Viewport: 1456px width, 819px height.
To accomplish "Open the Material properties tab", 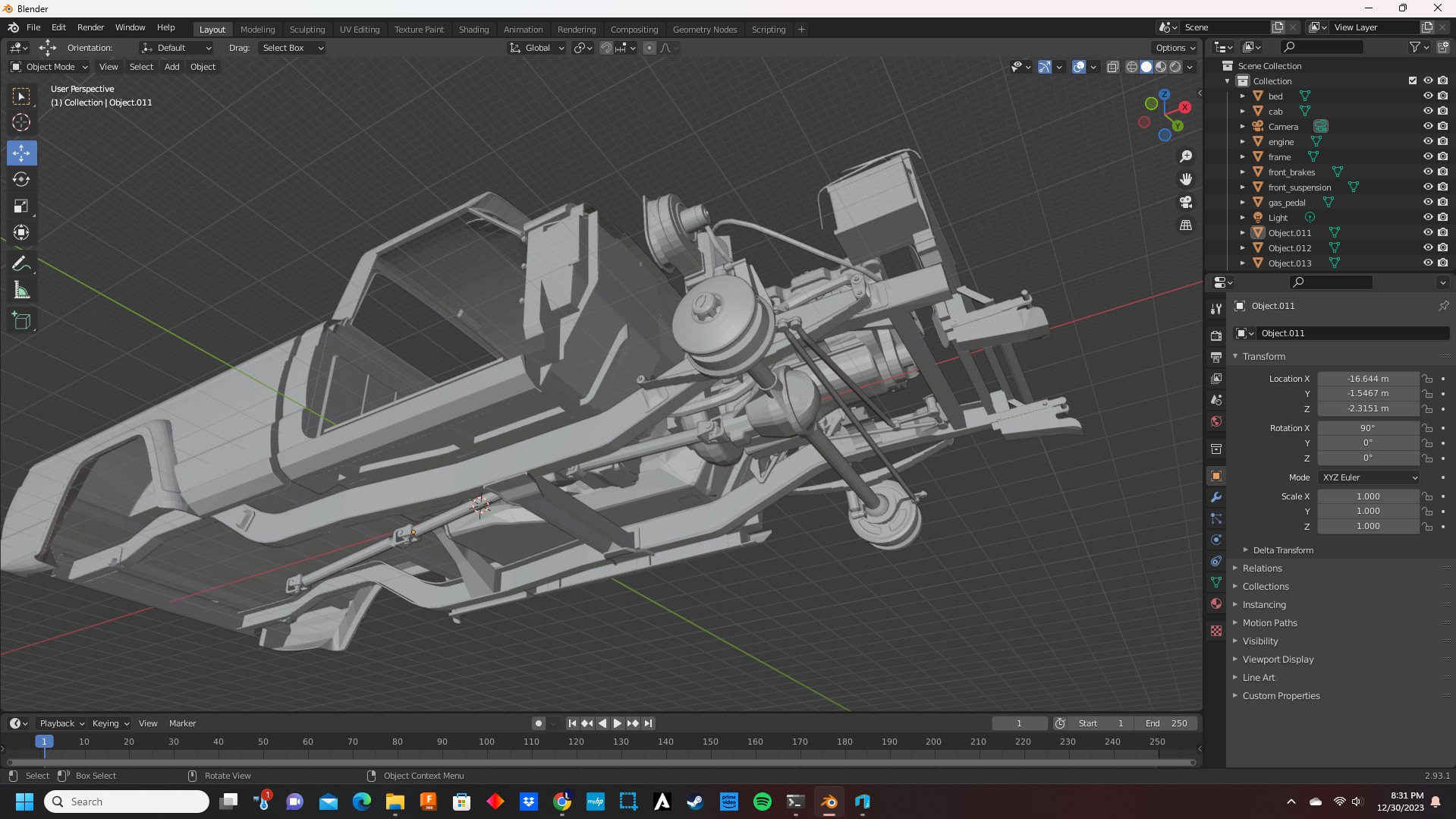I will (x=1216, y=604).
